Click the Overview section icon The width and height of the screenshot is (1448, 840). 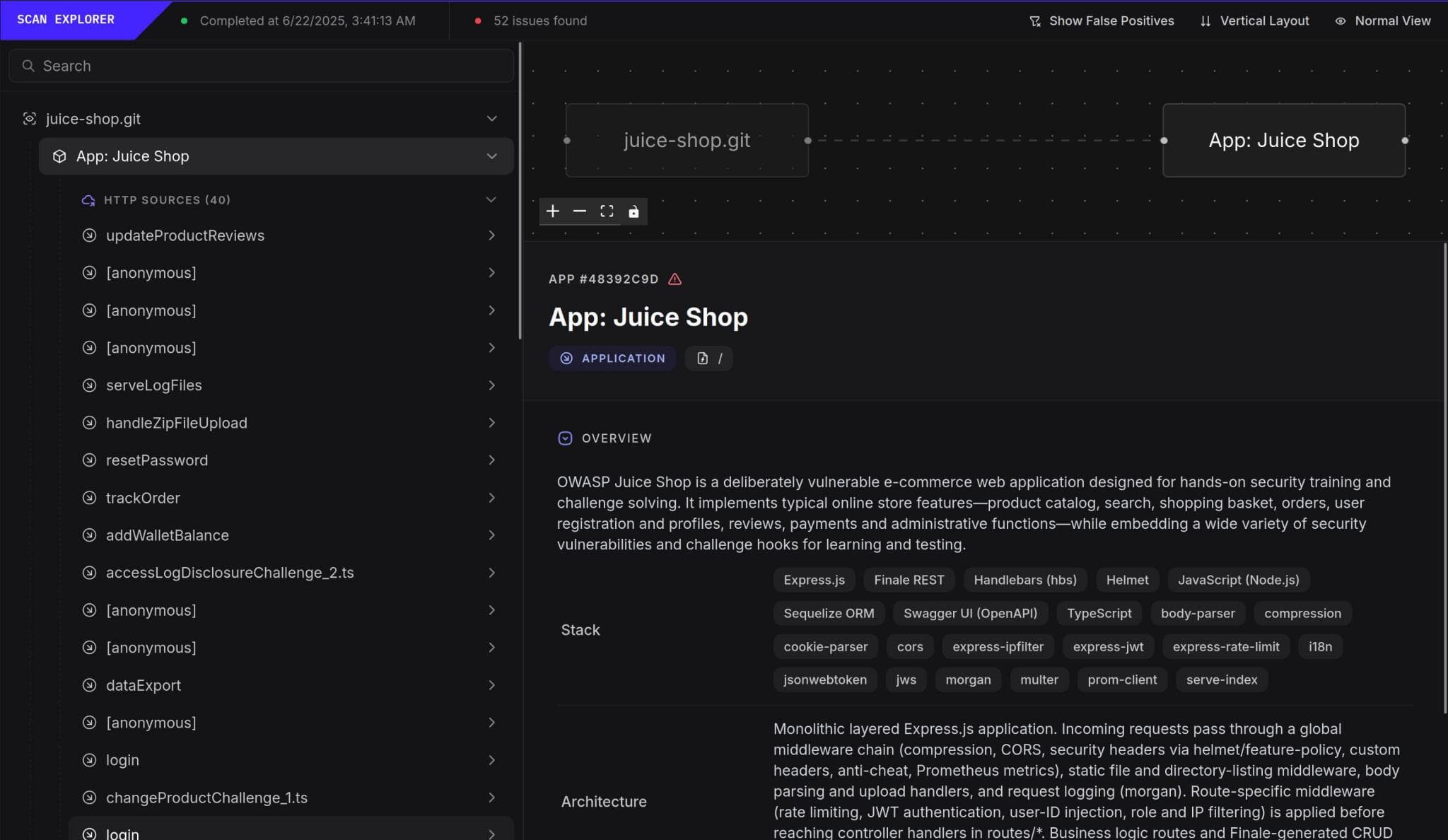point(565,438)
